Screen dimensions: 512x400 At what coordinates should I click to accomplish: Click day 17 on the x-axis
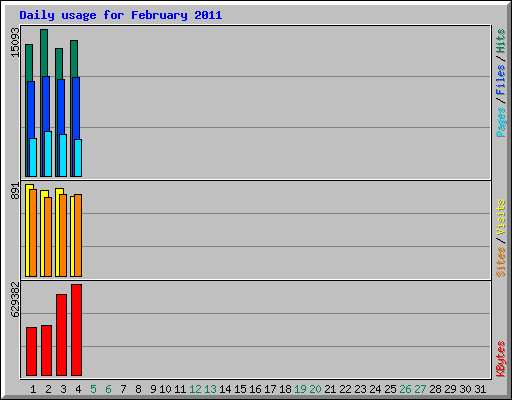[x=270, y=389]
